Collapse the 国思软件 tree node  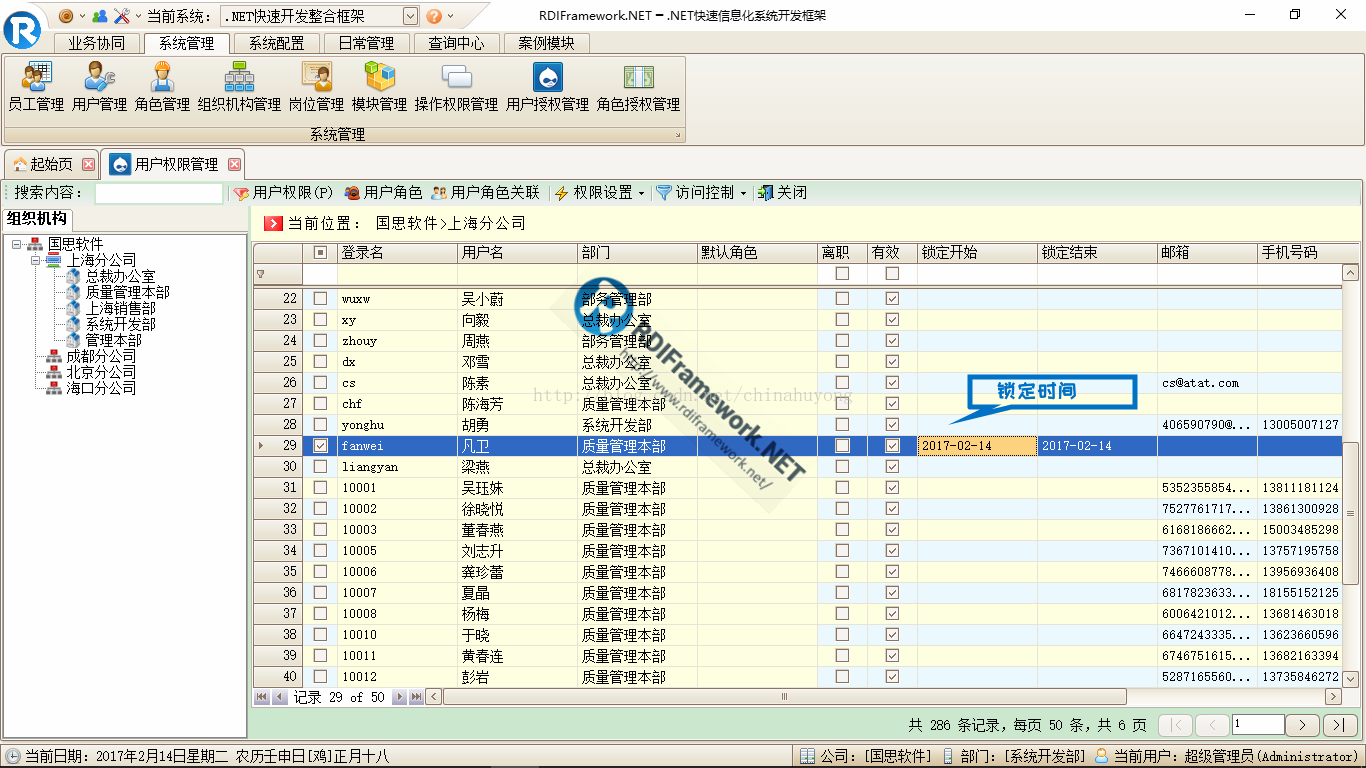point(17,244)
